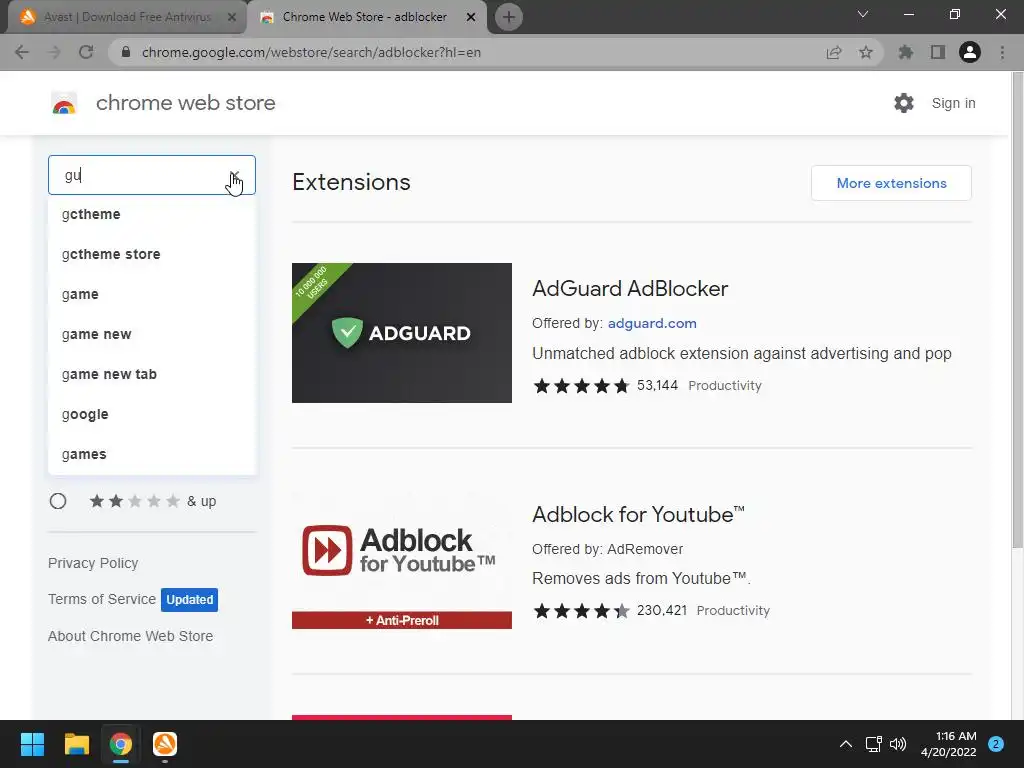
Task: Open Web Store settings gear
Action: pos(904,103)
